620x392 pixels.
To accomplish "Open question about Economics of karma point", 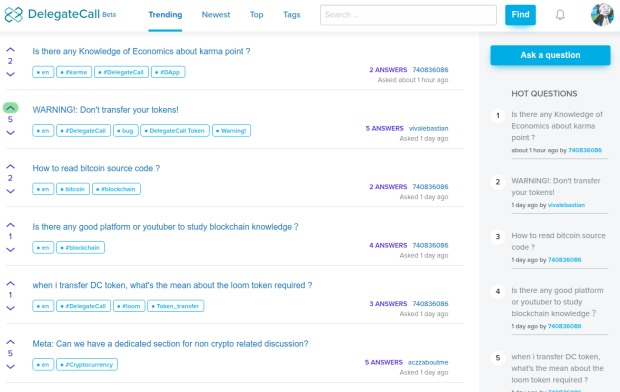I will pos(141,51).
